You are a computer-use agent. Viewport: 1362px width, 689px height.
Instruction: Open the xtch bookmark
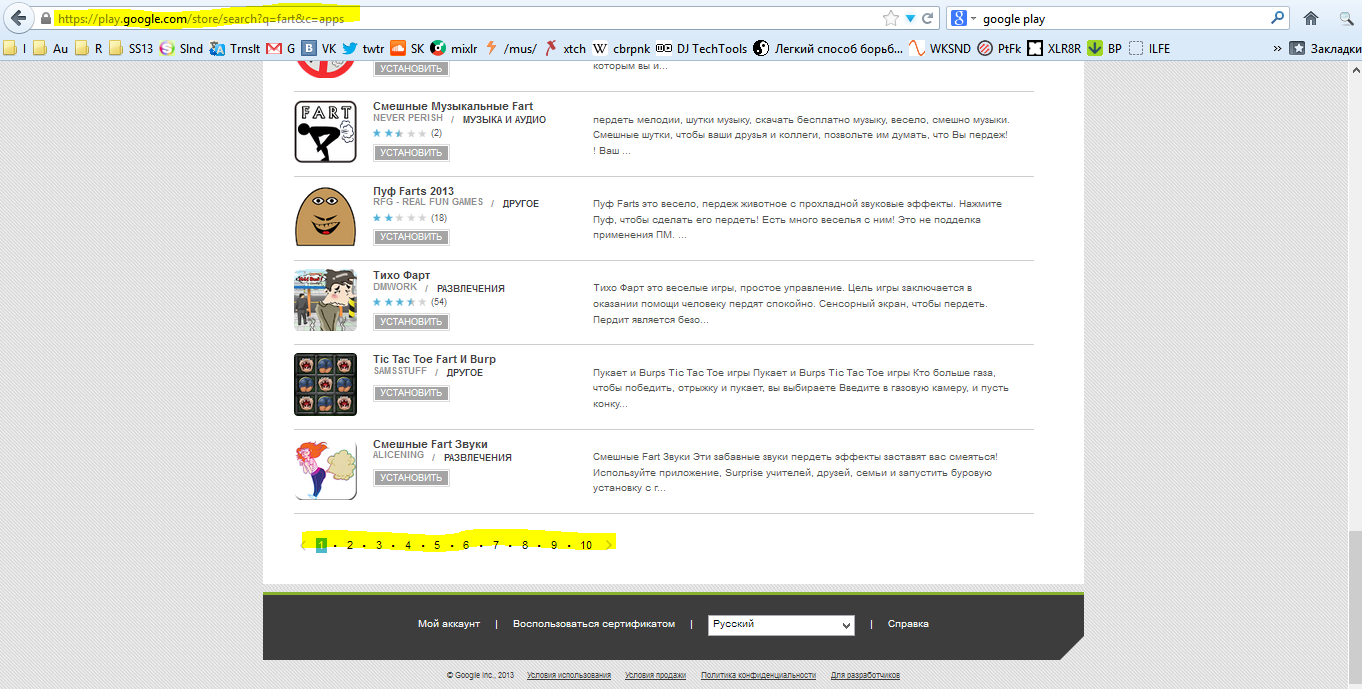point(565,48)
